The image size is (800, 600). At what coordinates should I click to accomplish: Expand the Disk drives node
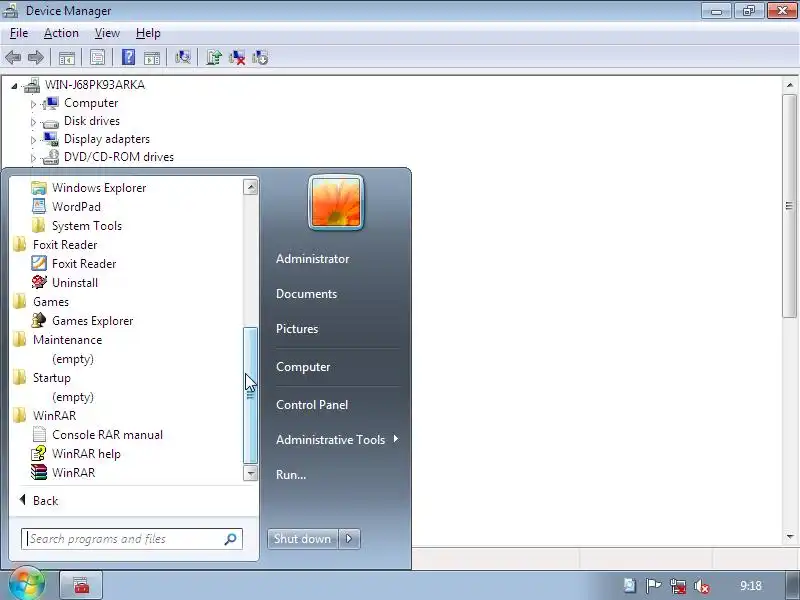33,122
